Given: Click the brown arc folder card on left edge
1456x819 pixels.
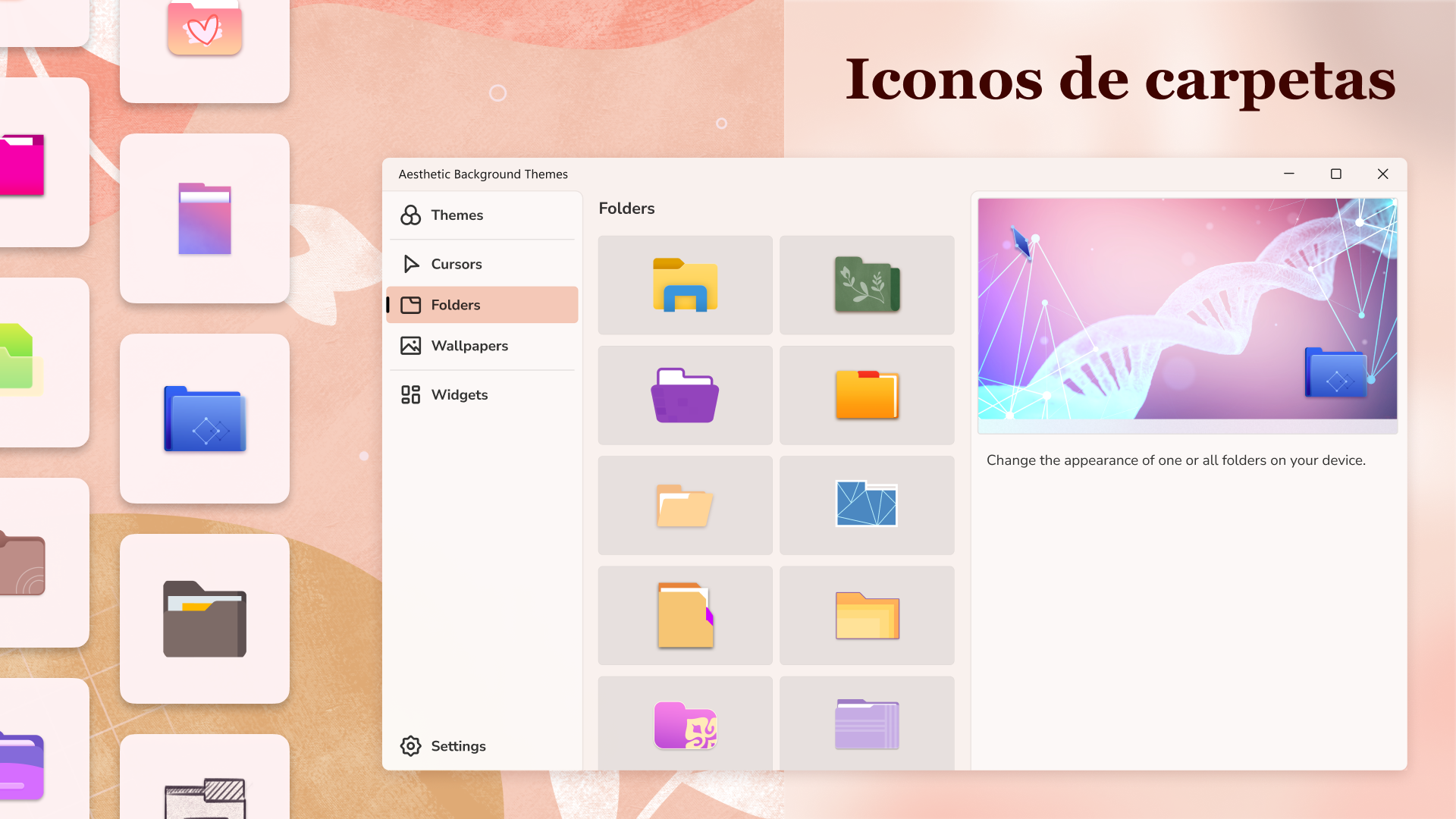Looking at the screenshot, I should coord(44,563).
